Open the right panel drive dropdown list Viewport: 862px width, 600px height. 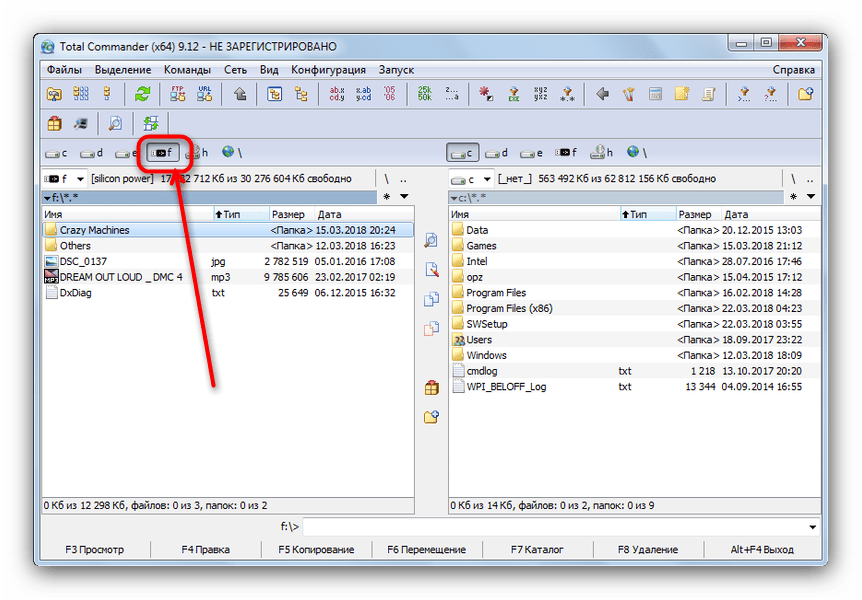pos(468,180)
